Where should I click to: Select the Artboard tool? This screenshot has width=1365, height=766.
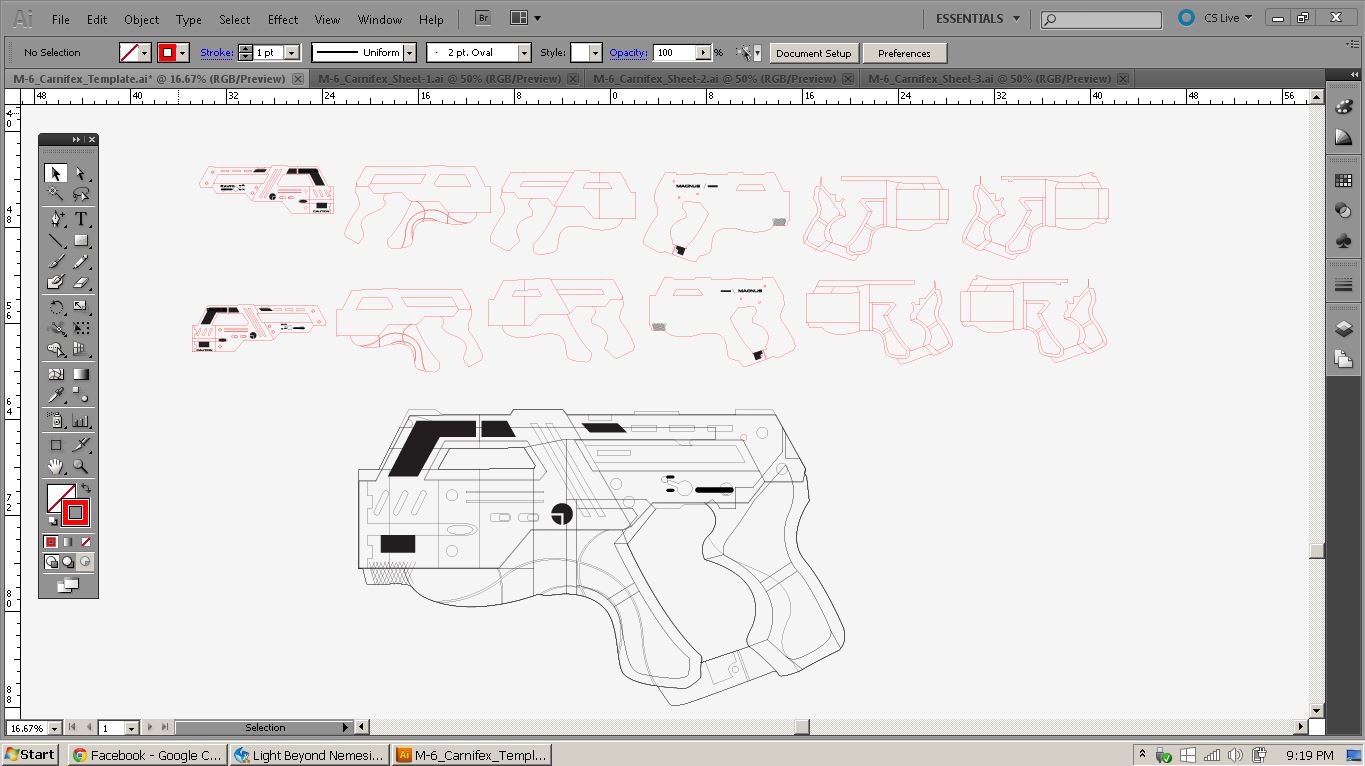56,445
